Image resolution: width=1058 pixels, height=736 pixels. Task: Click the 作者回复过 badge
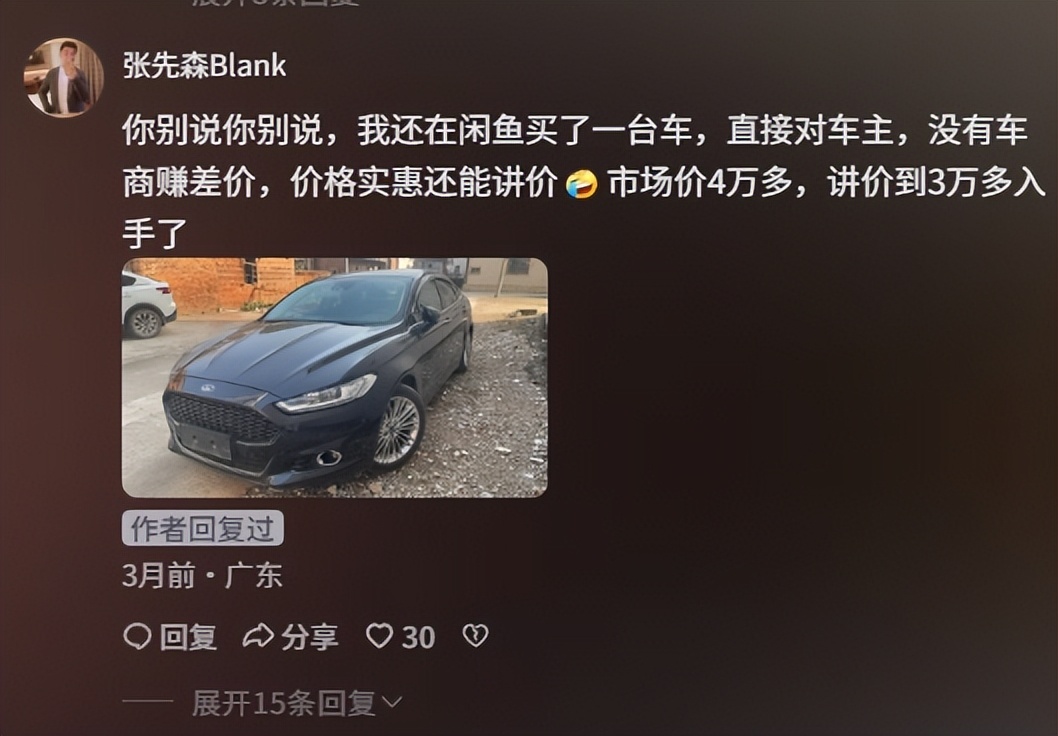[202, 528]
